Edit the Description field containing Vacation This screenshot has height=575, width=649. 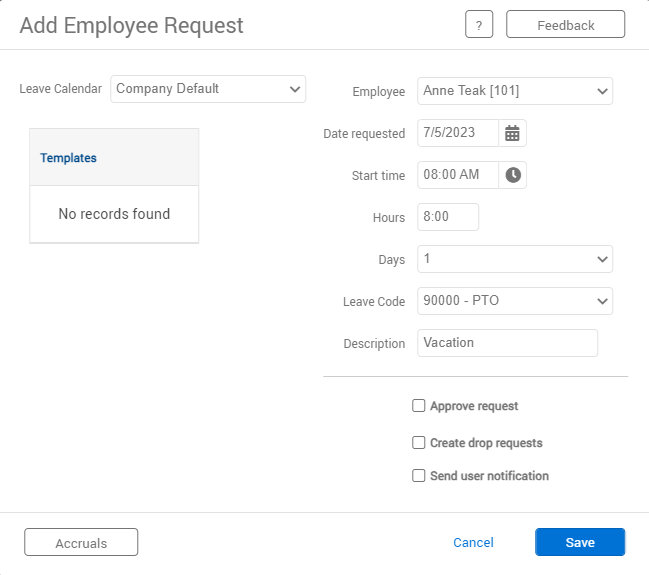[507, 343]
